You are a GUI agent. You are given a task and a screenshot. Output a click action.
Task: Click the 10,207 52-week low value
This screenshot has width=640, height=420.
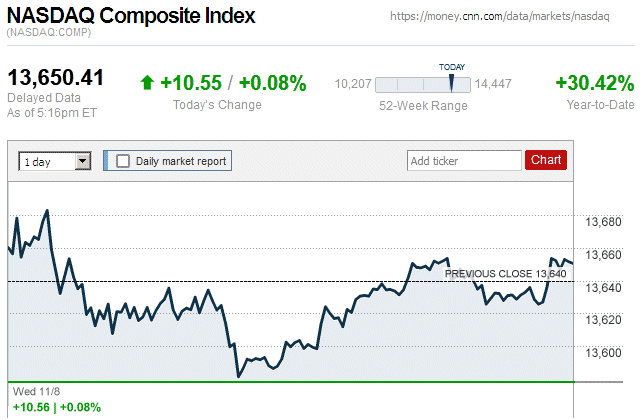pyautogui.click(x=353, y=84)
